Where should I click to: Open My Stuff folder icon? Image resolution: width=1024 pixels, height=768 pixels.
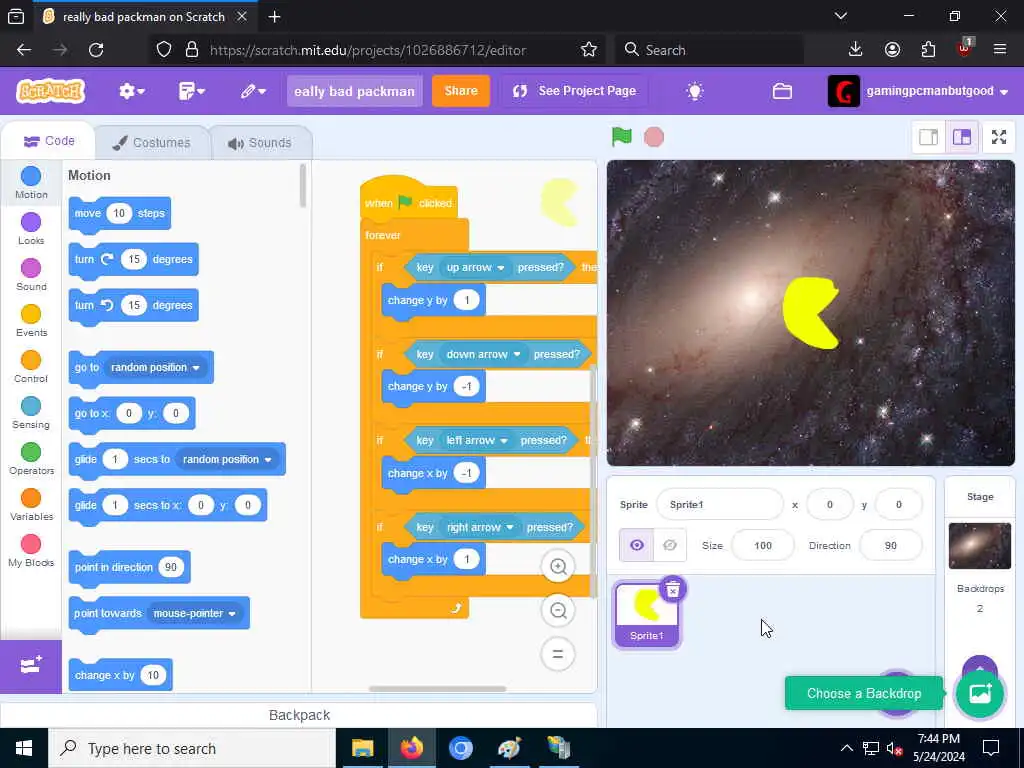782,91
